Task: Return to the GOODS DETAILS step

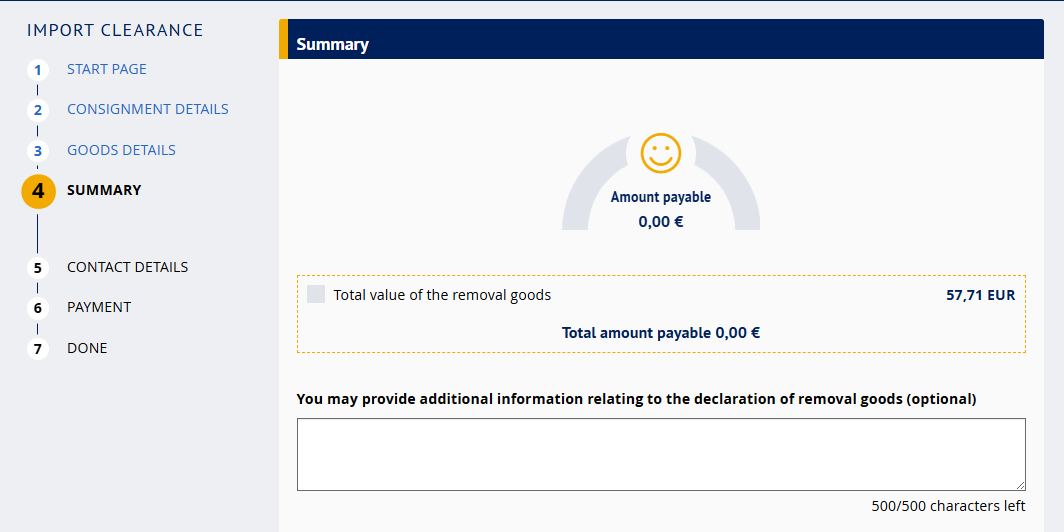Action: [121, 150]
